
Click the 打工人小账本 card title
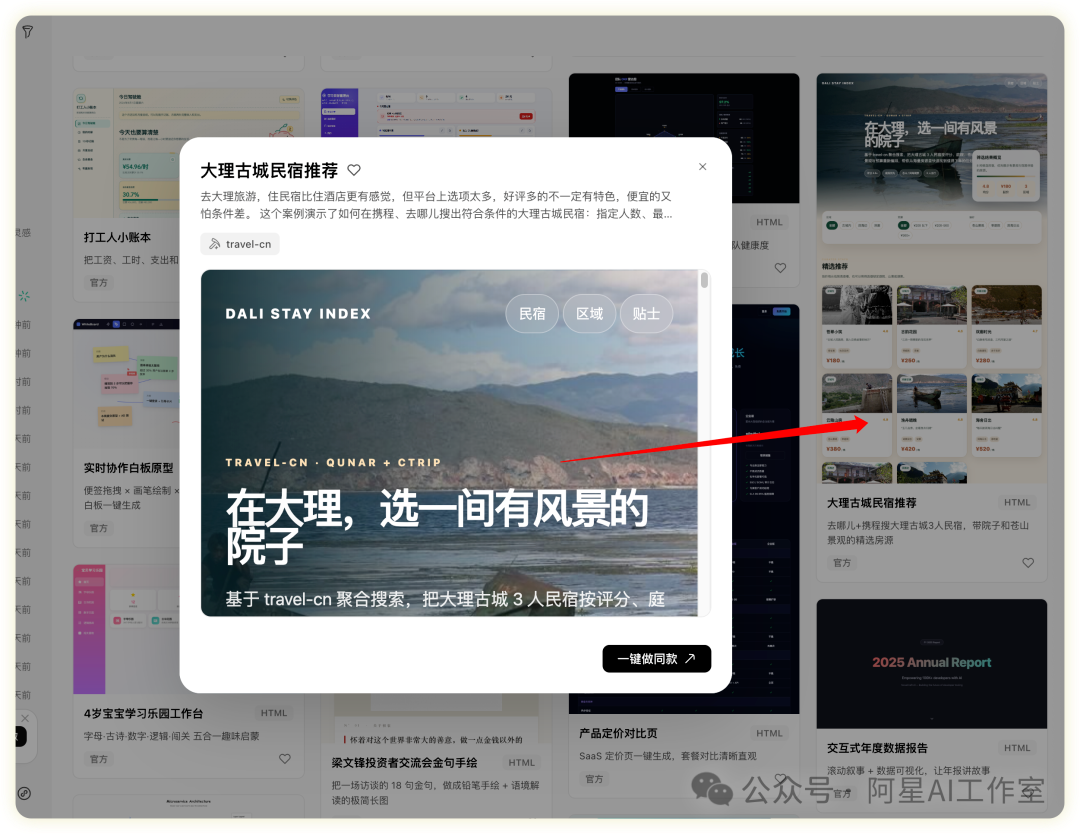(x=117, y=237)
